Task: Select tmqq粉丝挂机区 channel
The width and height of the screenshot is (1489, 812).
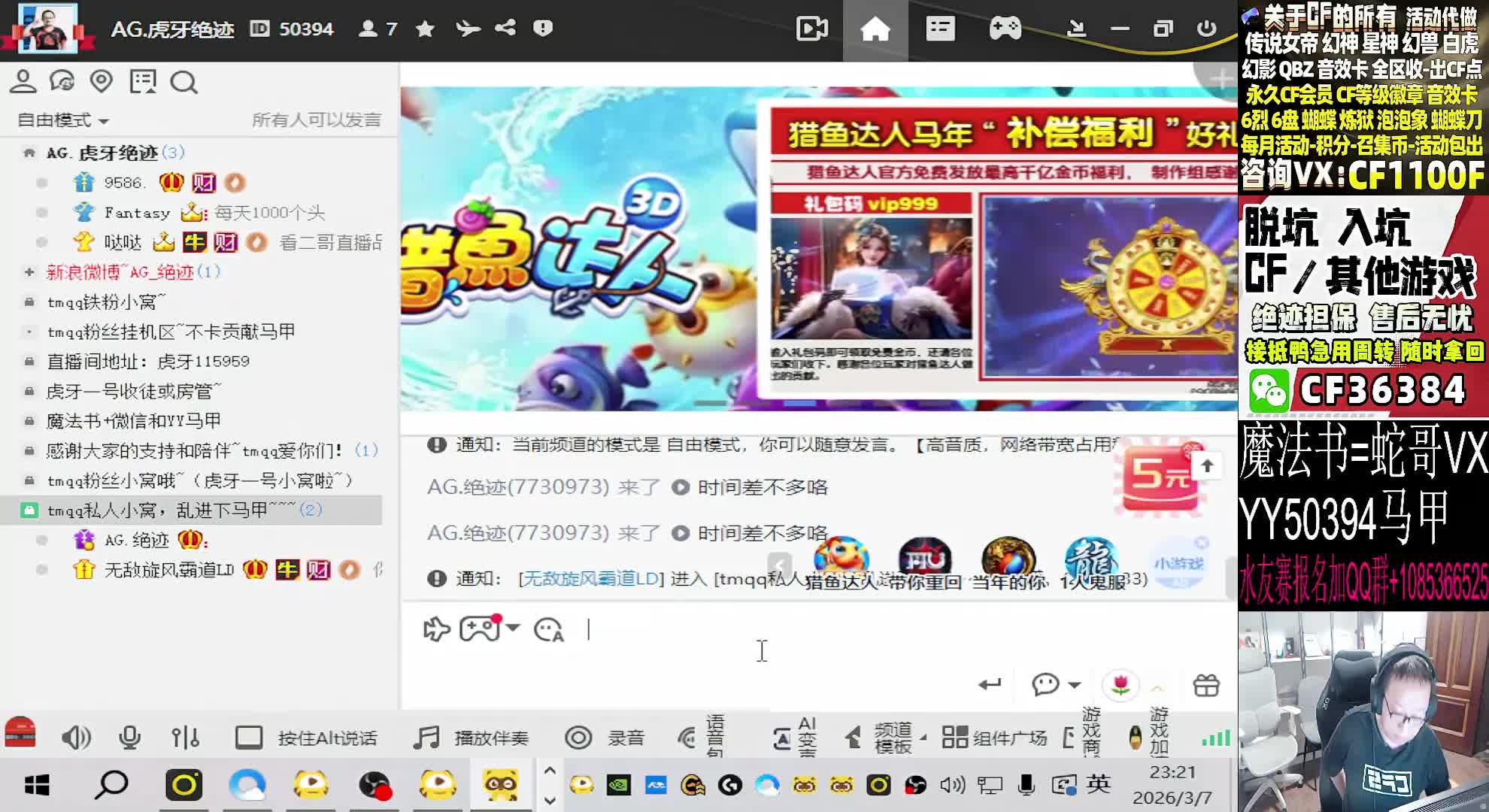Action: pos(171,332)
